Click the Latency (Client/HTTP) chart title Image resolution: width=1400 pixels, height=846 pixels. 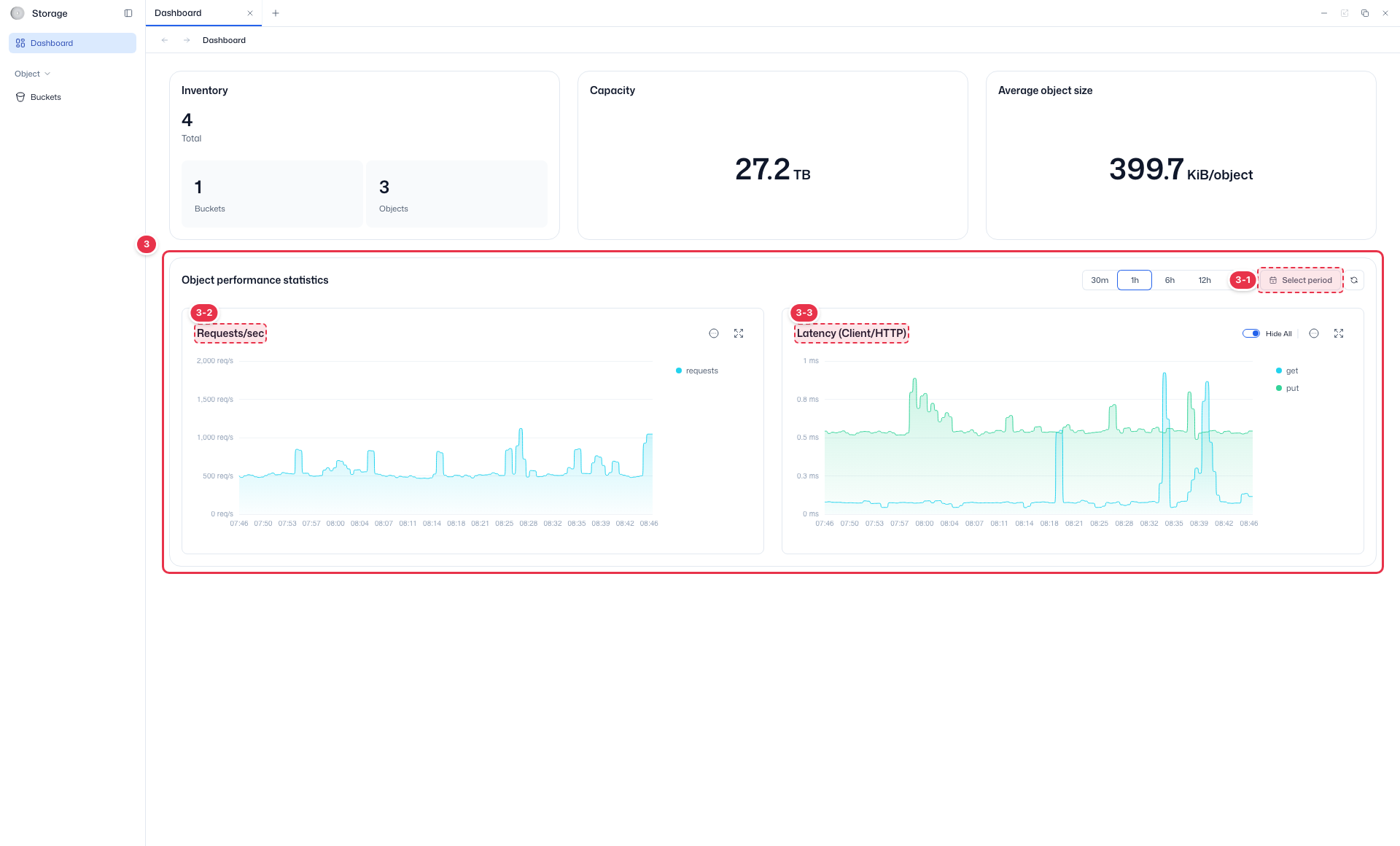[x=852, y=333]
